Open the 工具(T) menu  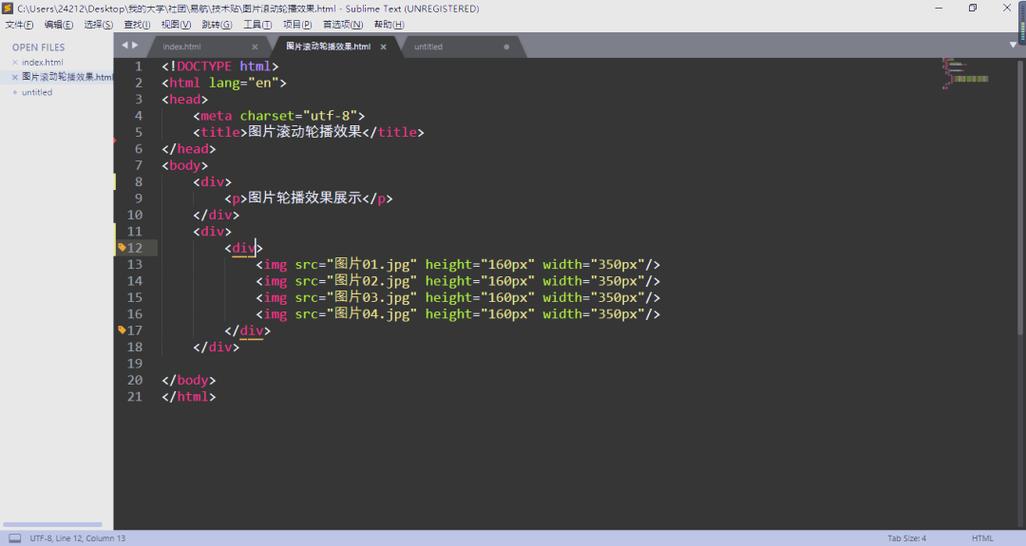pyautogui.click(x=257, y=24)
